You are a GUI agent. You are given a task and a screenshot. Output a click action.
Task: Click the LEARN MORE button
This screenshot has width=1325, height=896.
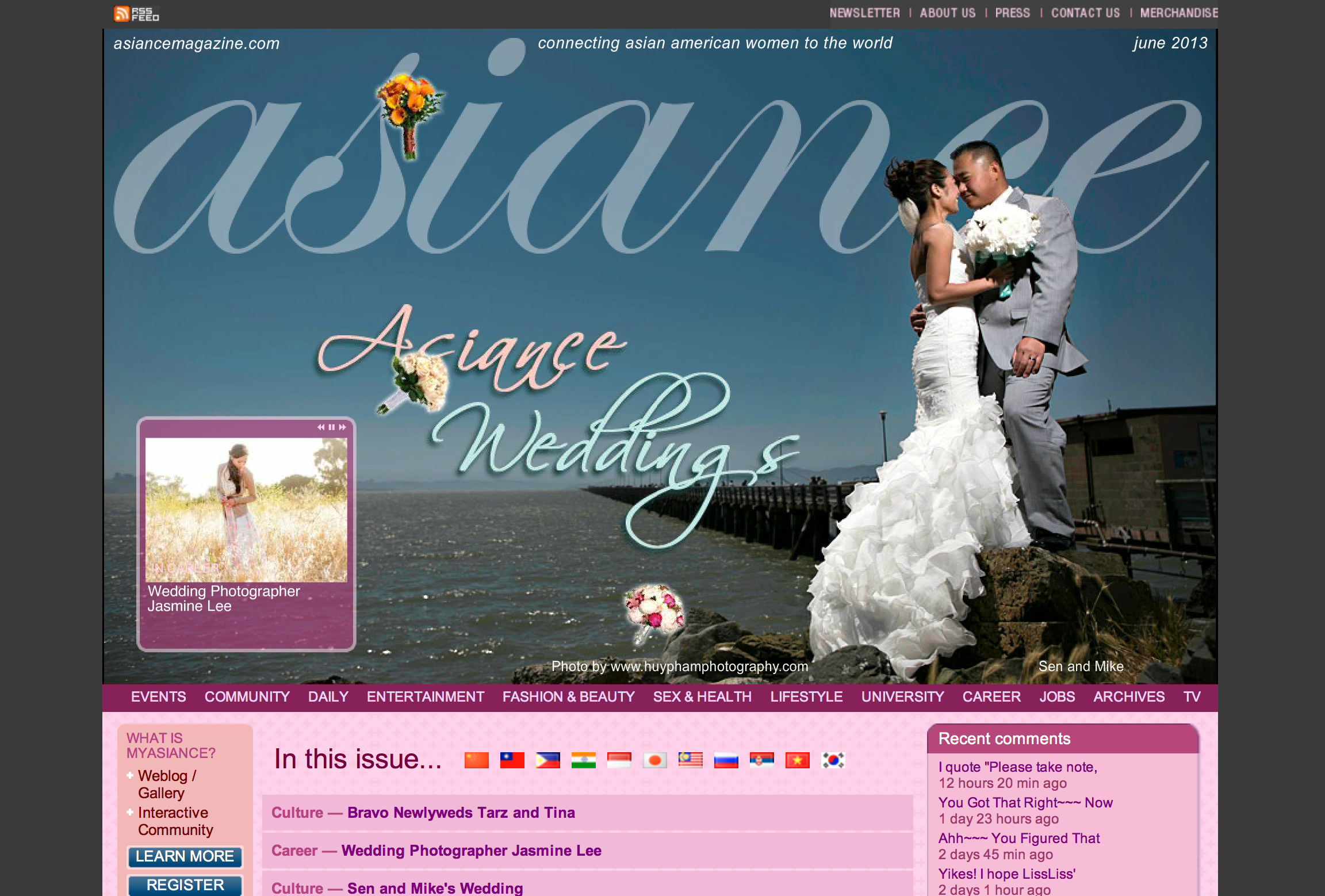coord(185,856)
